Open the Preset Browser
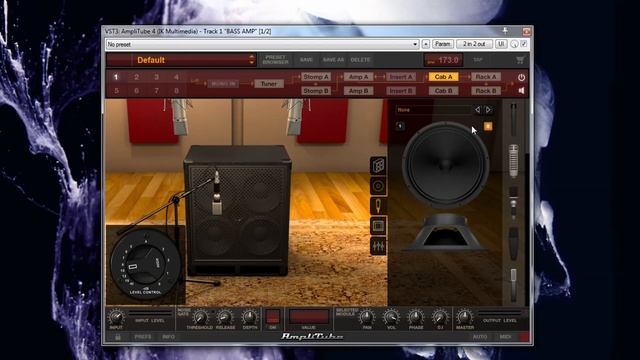The image size is (640, 360). (276, 60)
